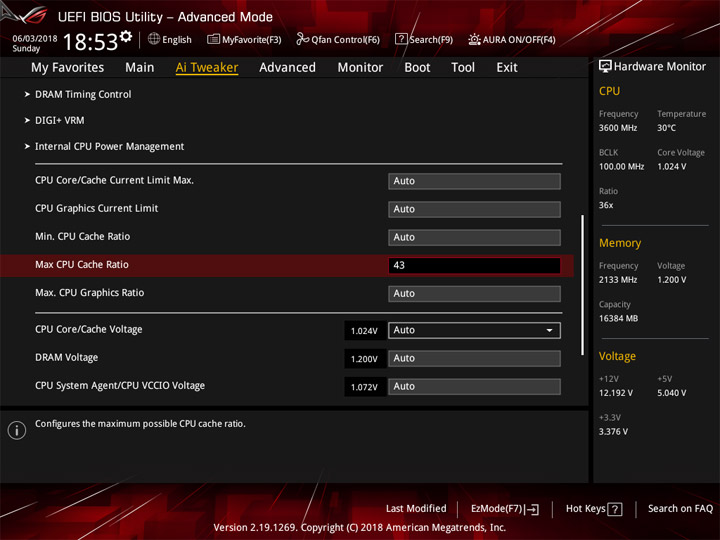
Task: Click the 06/03/2018 Sunday date
Action: click(x=34, y=43)
